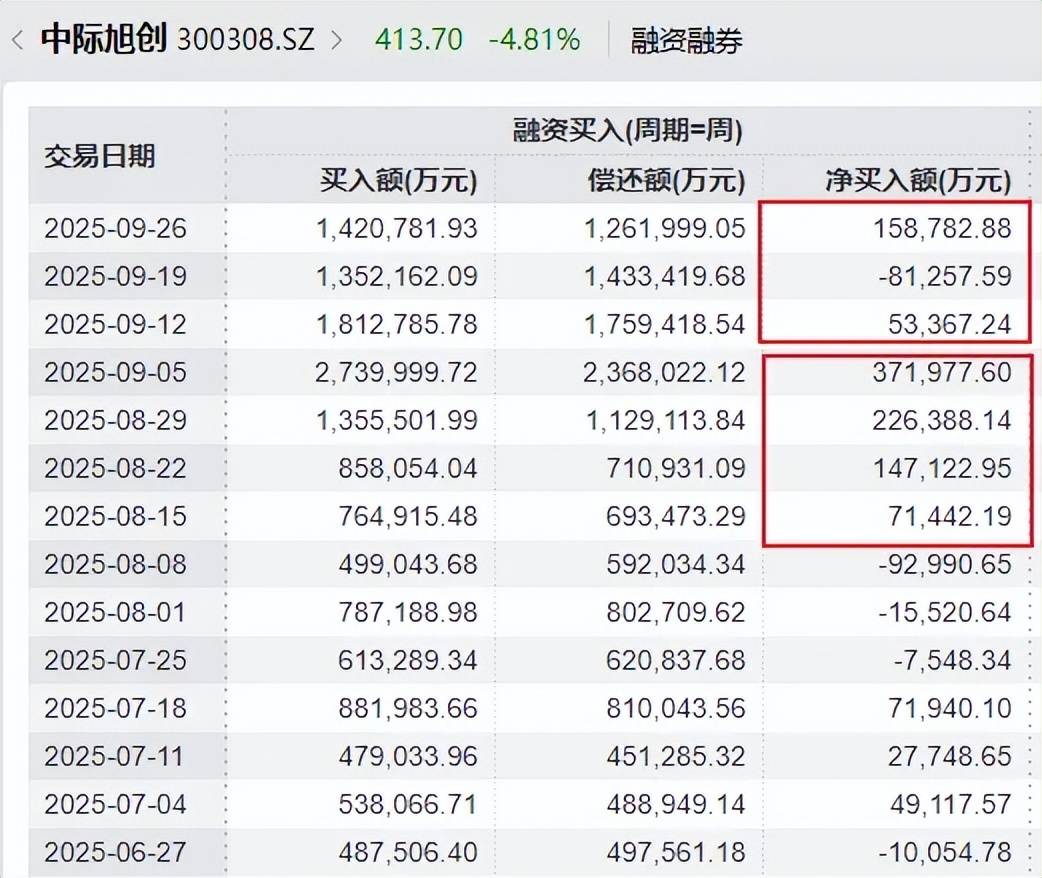Screen dimensions: 1042x878
Task: Click repayment amount 1,759,418.54
Action: (665, 324)
